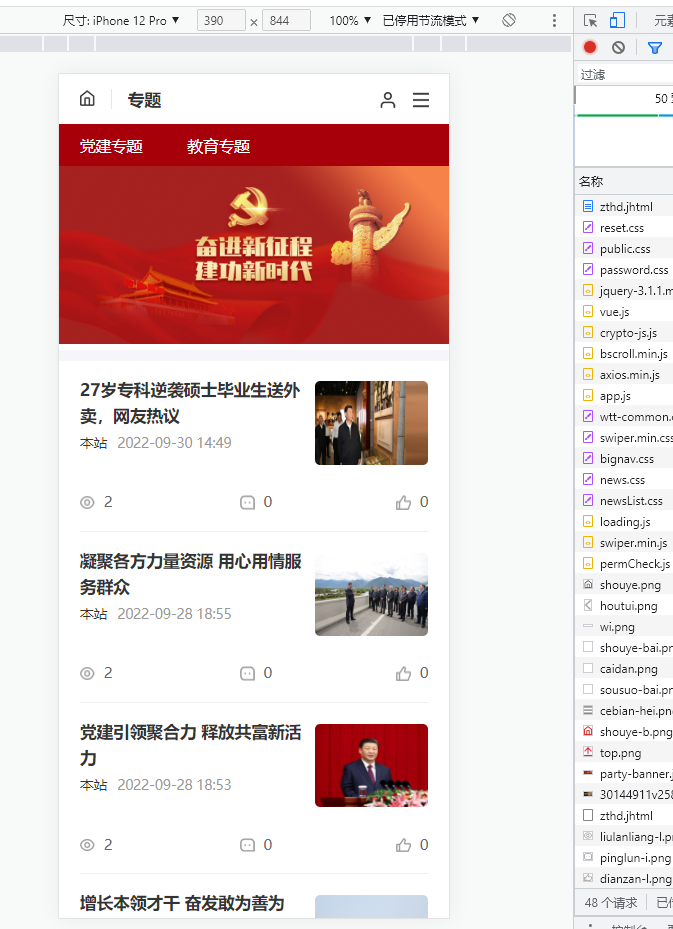The height and width of the screenshot is (929, 673).
Task: Toggle the device toolbar icon
Action: tap(617, 21)
